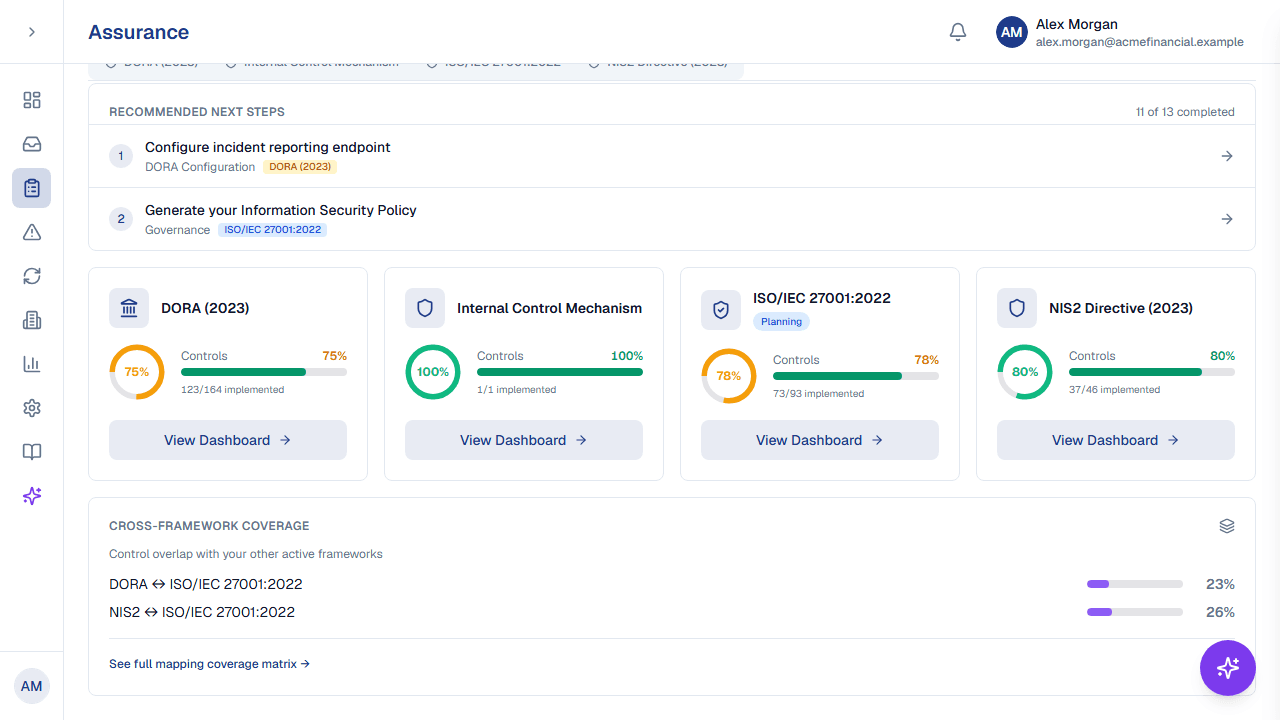Image resolution: width=1280 pixels, height=720 pixels.
Task: Click the Assurance page title
Action: 138,32
